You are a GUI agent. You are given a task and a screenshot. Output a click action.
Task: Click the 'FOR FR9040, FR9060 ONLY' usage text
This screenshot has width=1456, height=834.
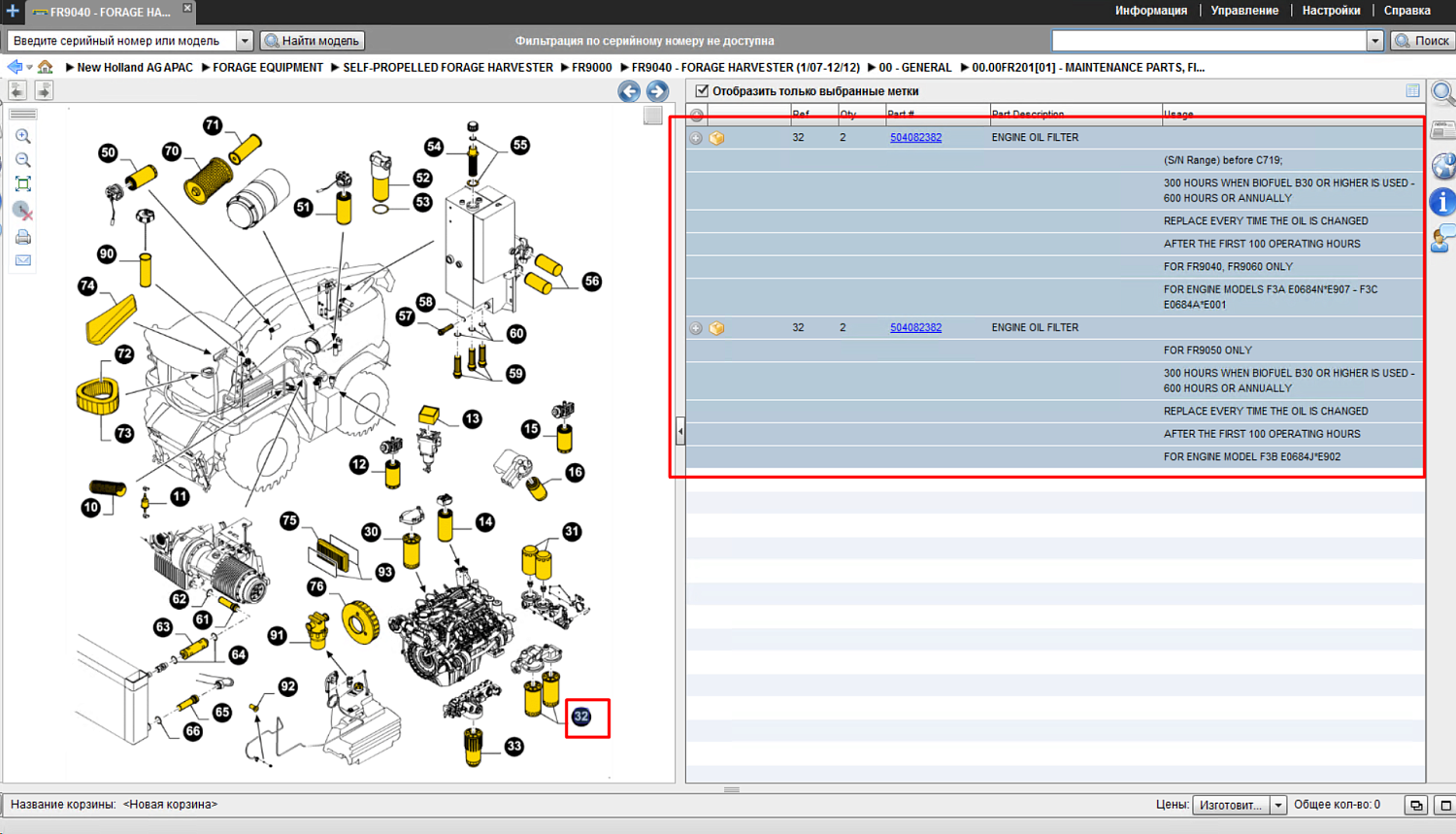click(1228, 267)
